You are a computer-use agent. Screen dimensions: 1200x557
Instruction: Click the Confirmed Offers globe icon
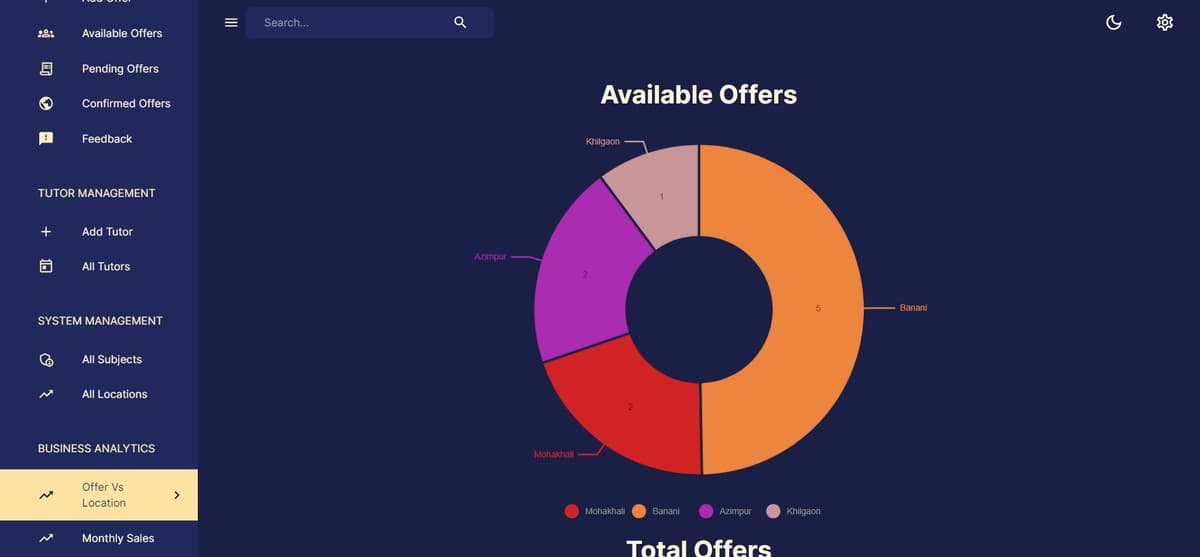pyautogui.click(x=46, y=104)
